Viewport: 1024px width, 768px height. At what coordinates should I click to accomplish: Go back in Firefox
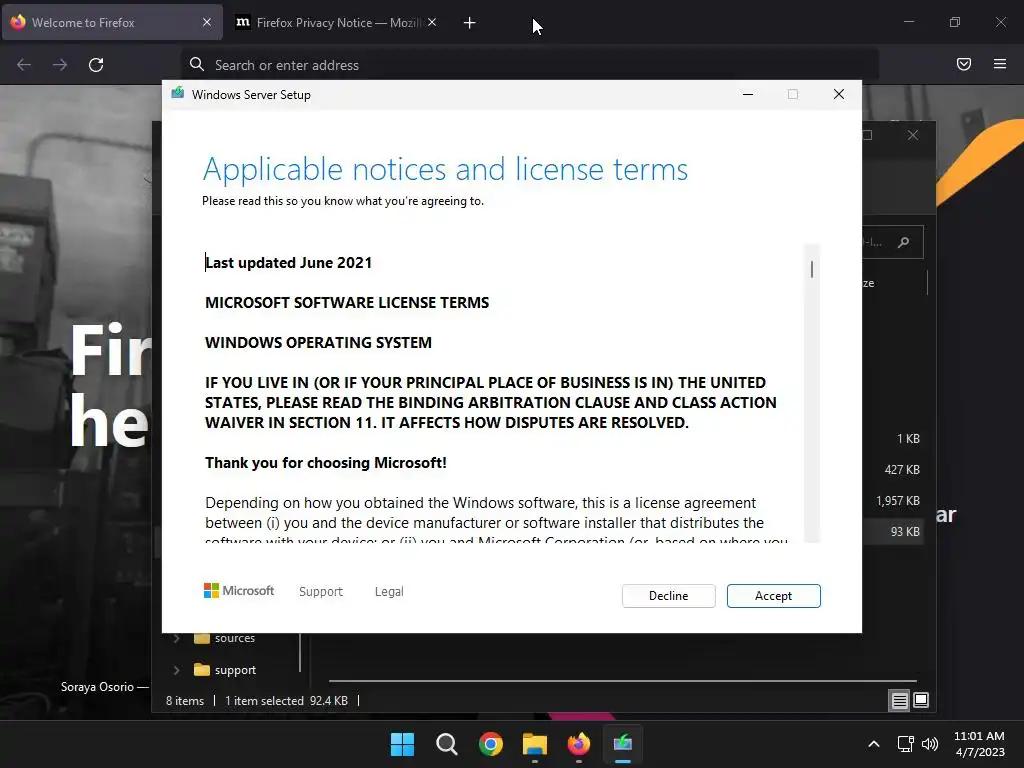tap(24, 65)
